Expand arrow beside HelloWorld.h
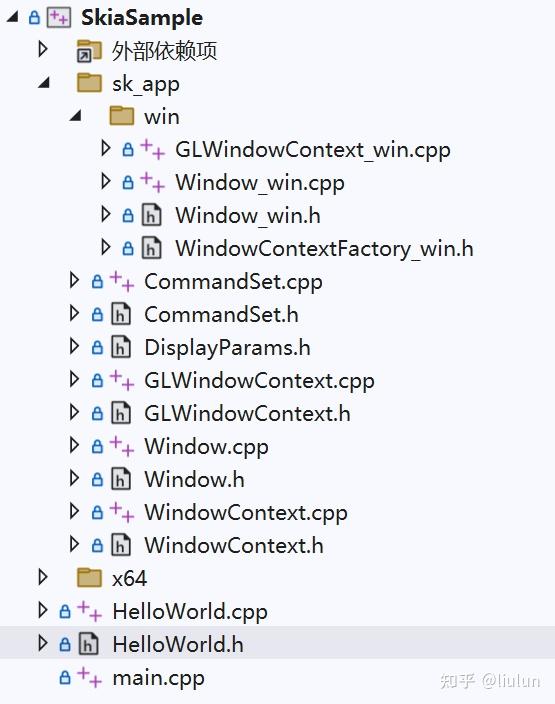 tap(43, 643)
